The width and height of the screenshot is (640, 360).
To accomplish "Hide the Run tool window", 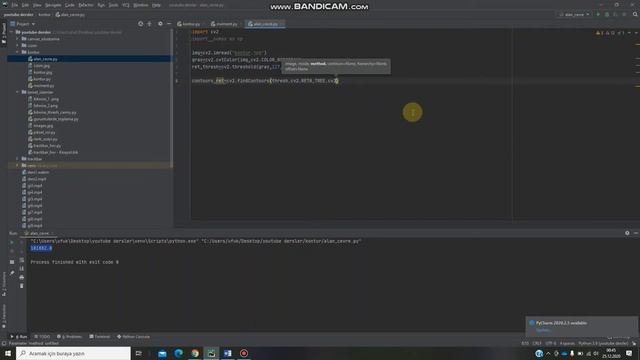I will coord(636,233).
